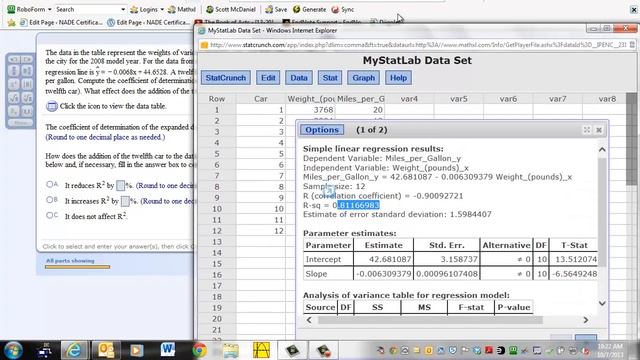The height and width of the screenshot is (360, 640).
Task: Select the mixed number button in math palette
Action: pos(27,71)
